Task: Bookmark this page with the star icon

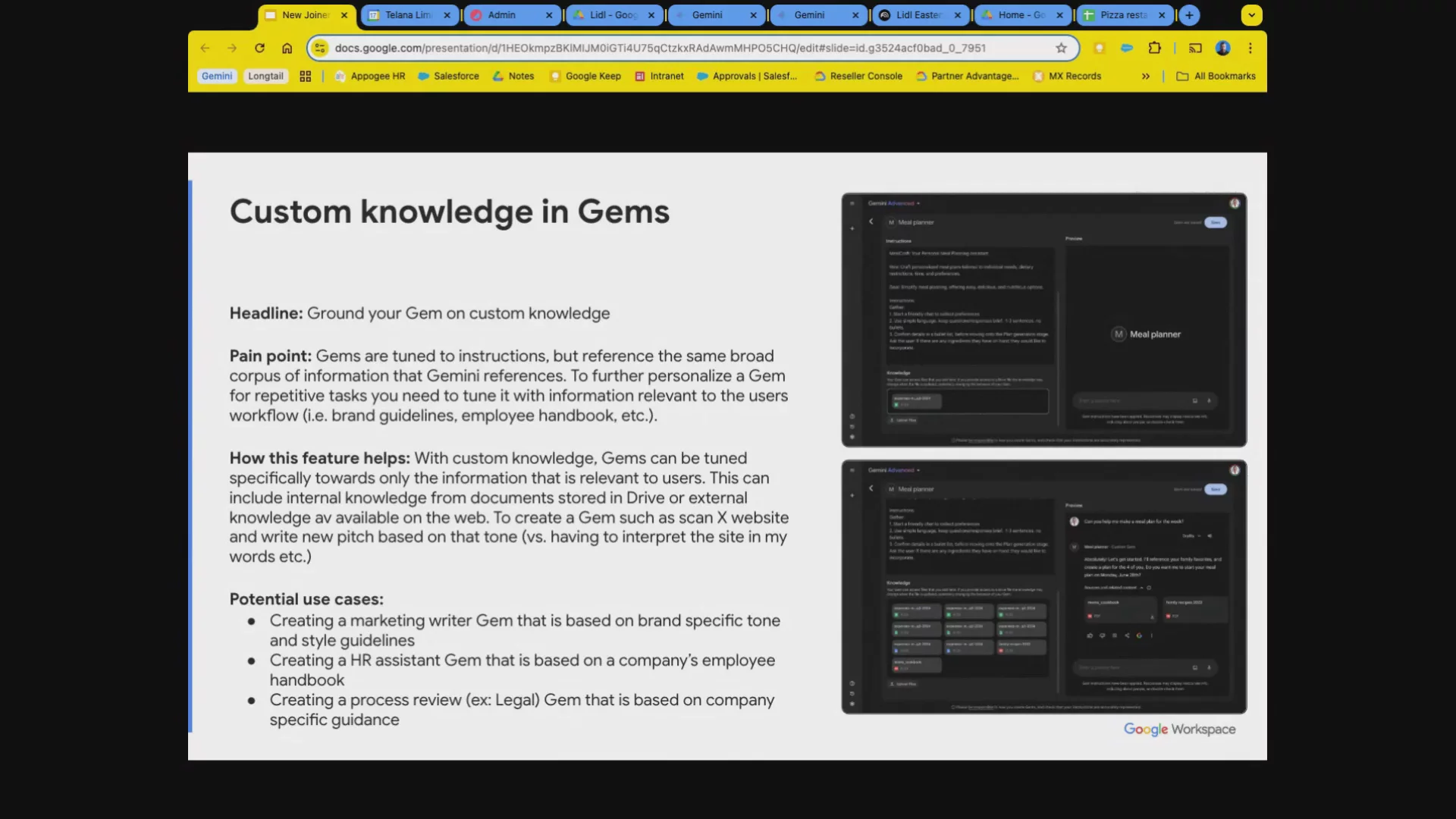Action: click(1061, 48)
